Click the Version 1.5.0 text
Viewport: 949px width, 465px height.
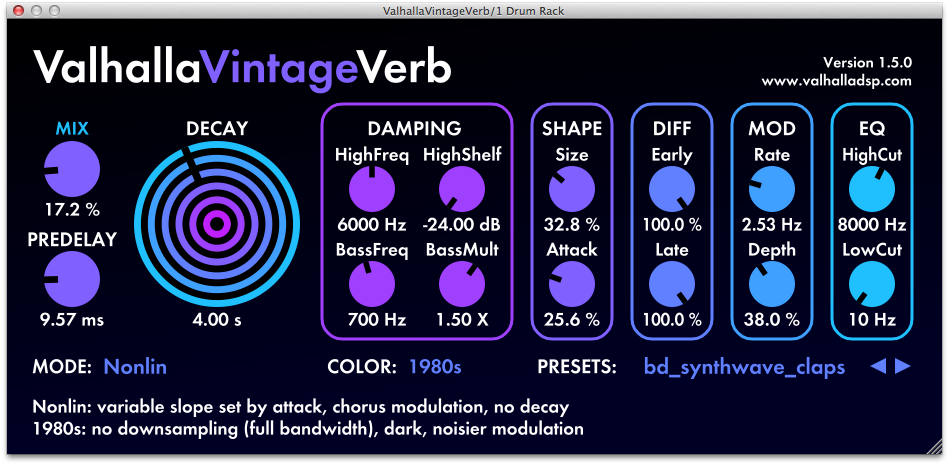point(867,62)
